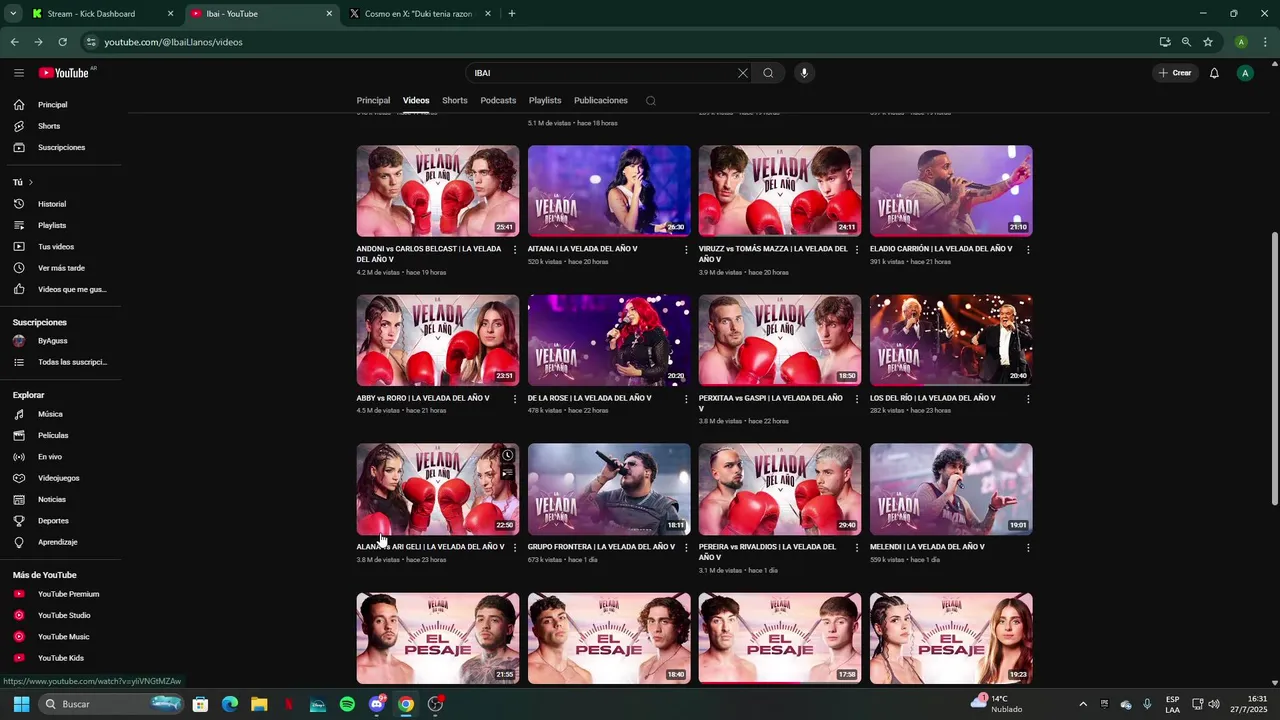Open the GRUPO FRONTERA video title

tap(601, 547)
